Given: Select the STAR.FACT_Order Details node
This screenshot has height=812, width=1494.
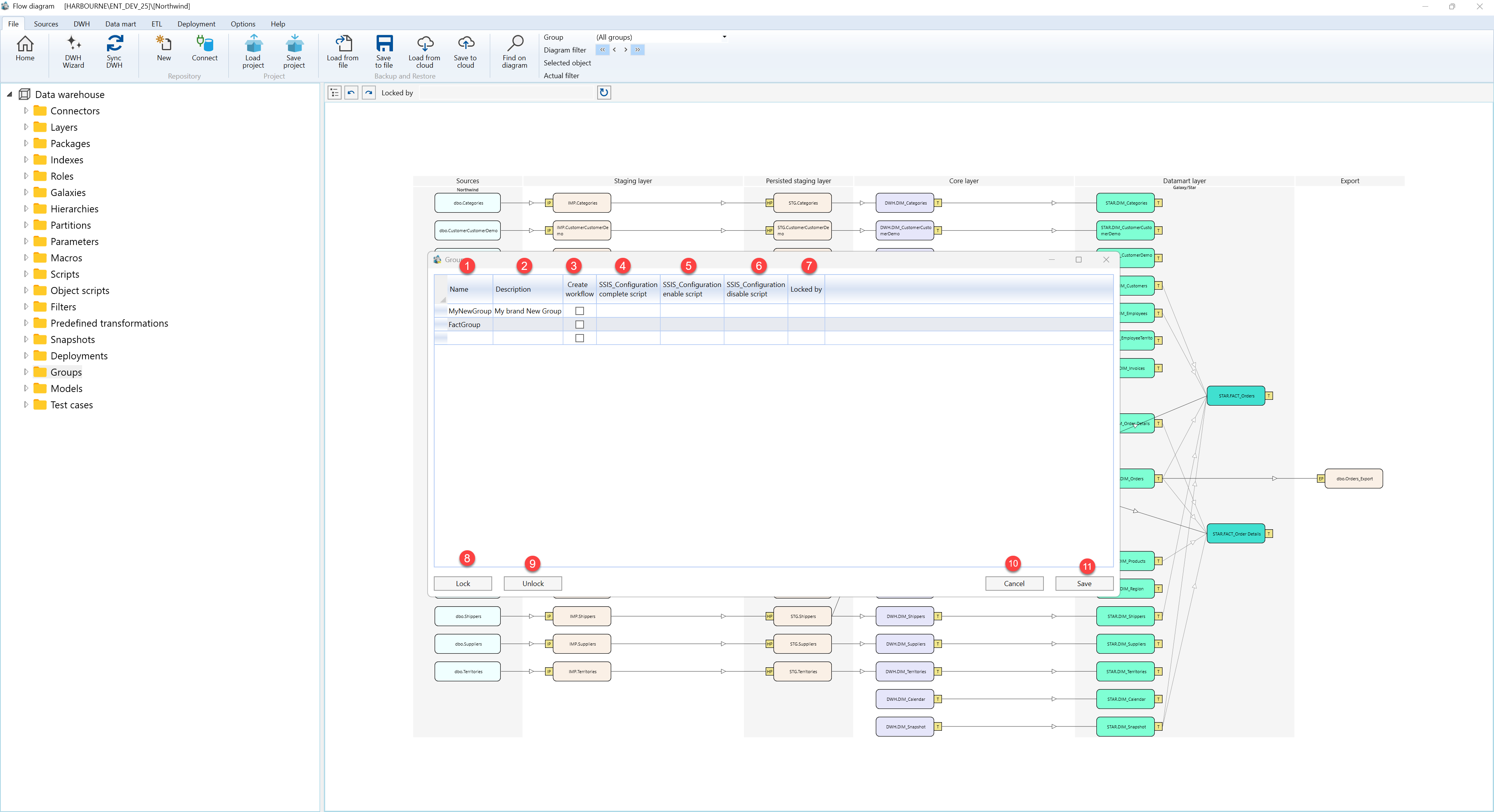Looking at the screenshot, I should click(1236, 534).
